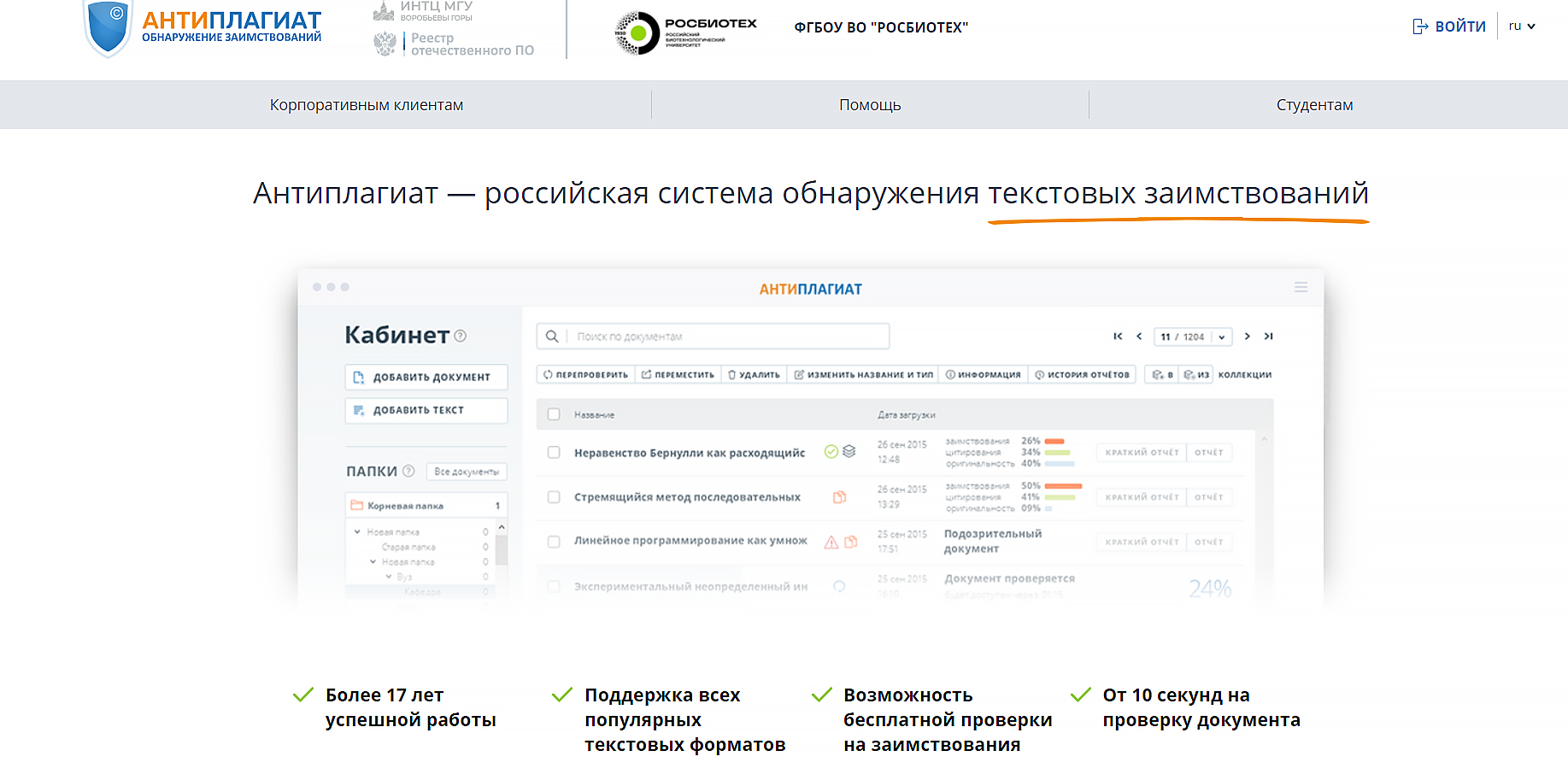Toggle the select-all checkbox beside Название
Screen dimensions: 1568x774
[x=554, y=414]
